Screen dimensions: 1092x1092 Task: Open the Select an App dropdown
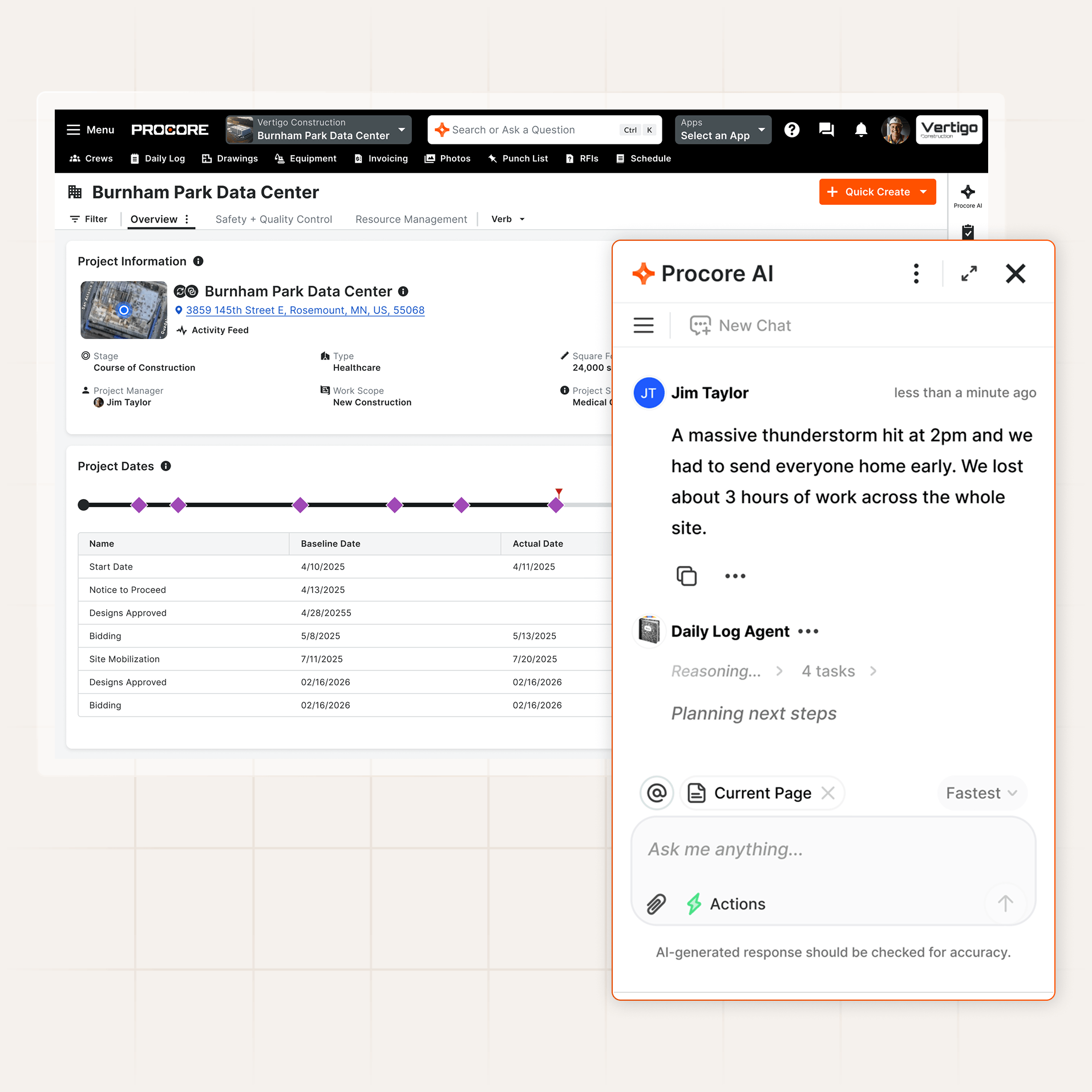723,130
